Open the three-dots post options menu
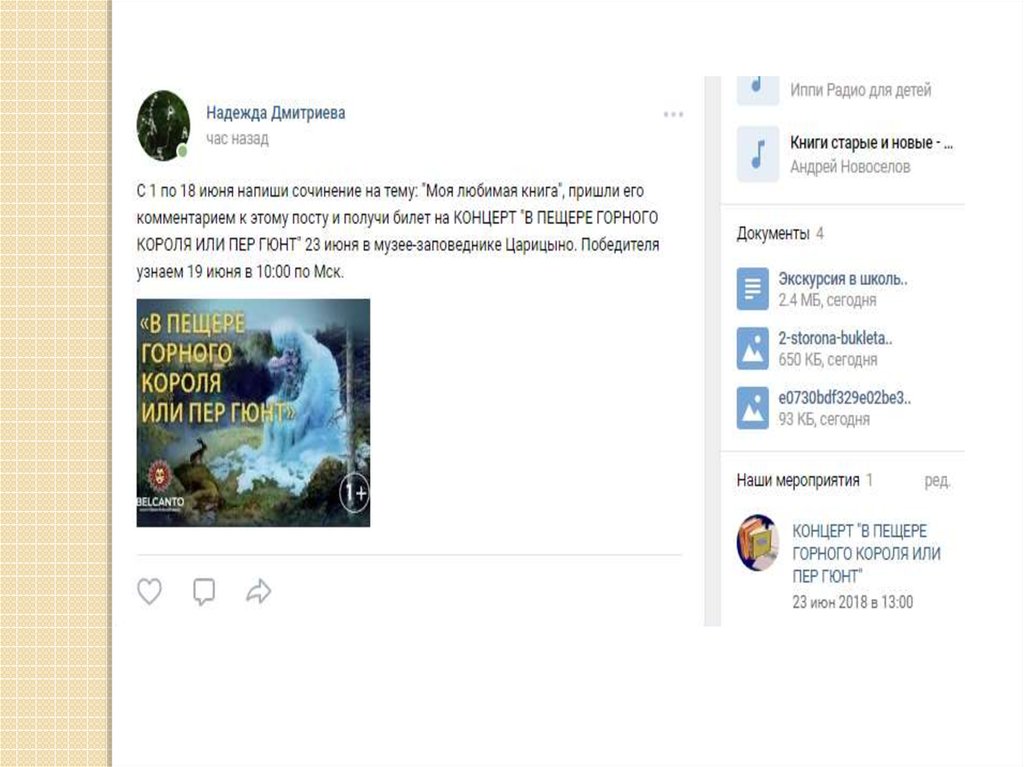The image size is (1024, 767). point(673,114)
